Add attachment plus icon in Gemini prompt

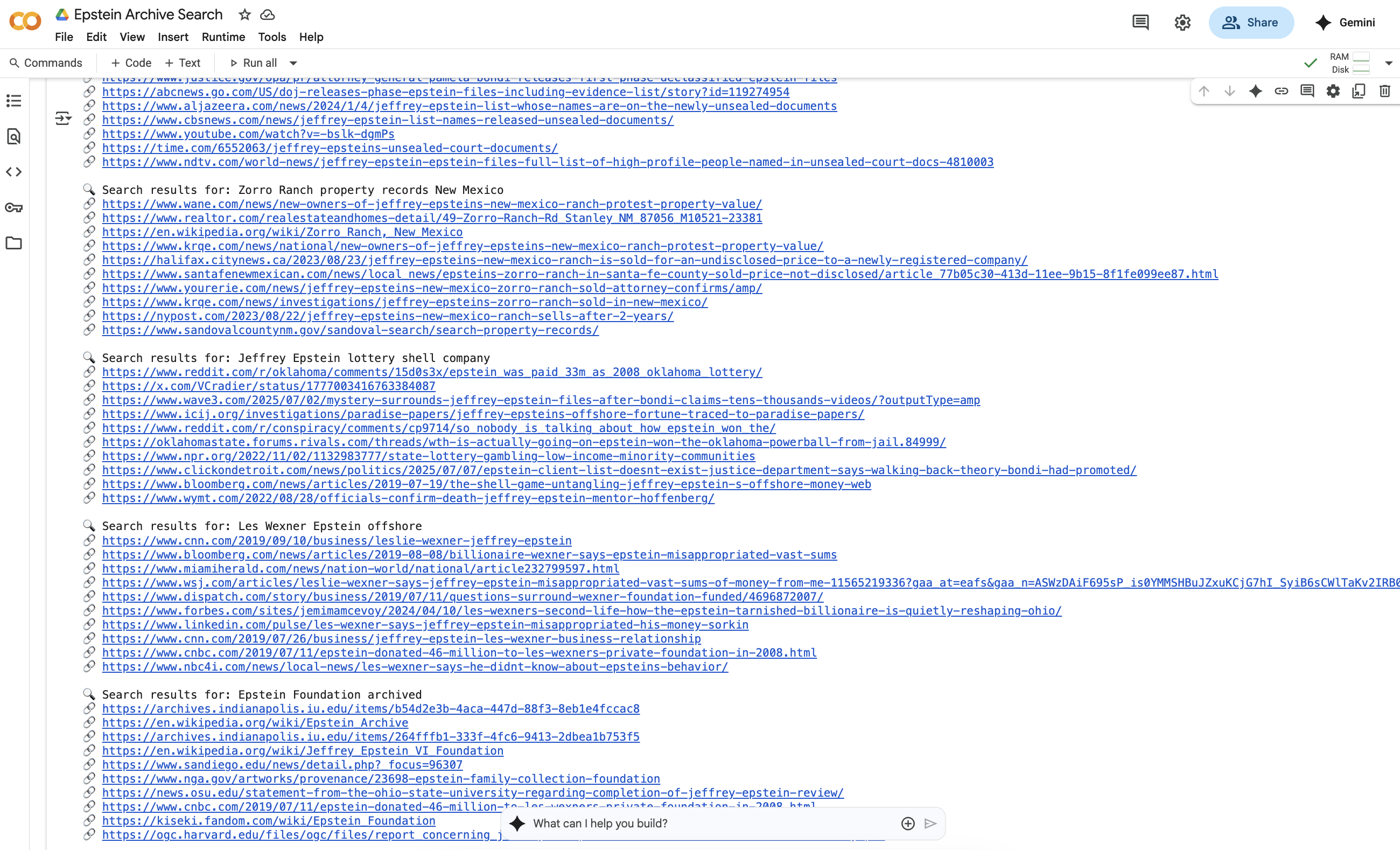(x=908, y=823)
